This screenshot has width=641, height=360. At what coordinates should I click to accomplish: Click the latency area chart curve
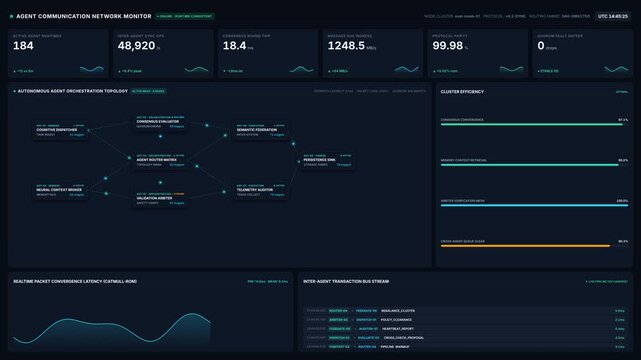click(112, 328)
